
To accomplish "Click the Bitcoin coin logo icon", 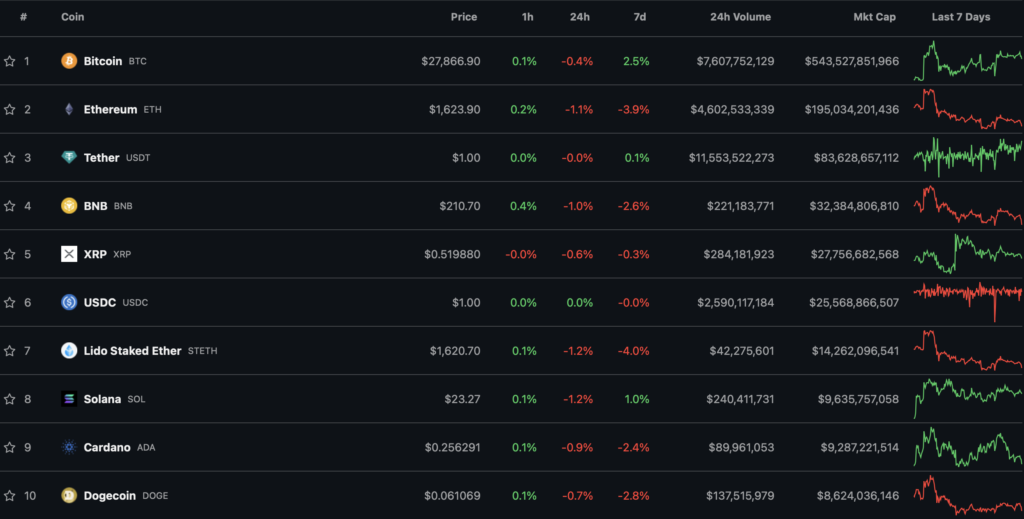I will [69, 61].
